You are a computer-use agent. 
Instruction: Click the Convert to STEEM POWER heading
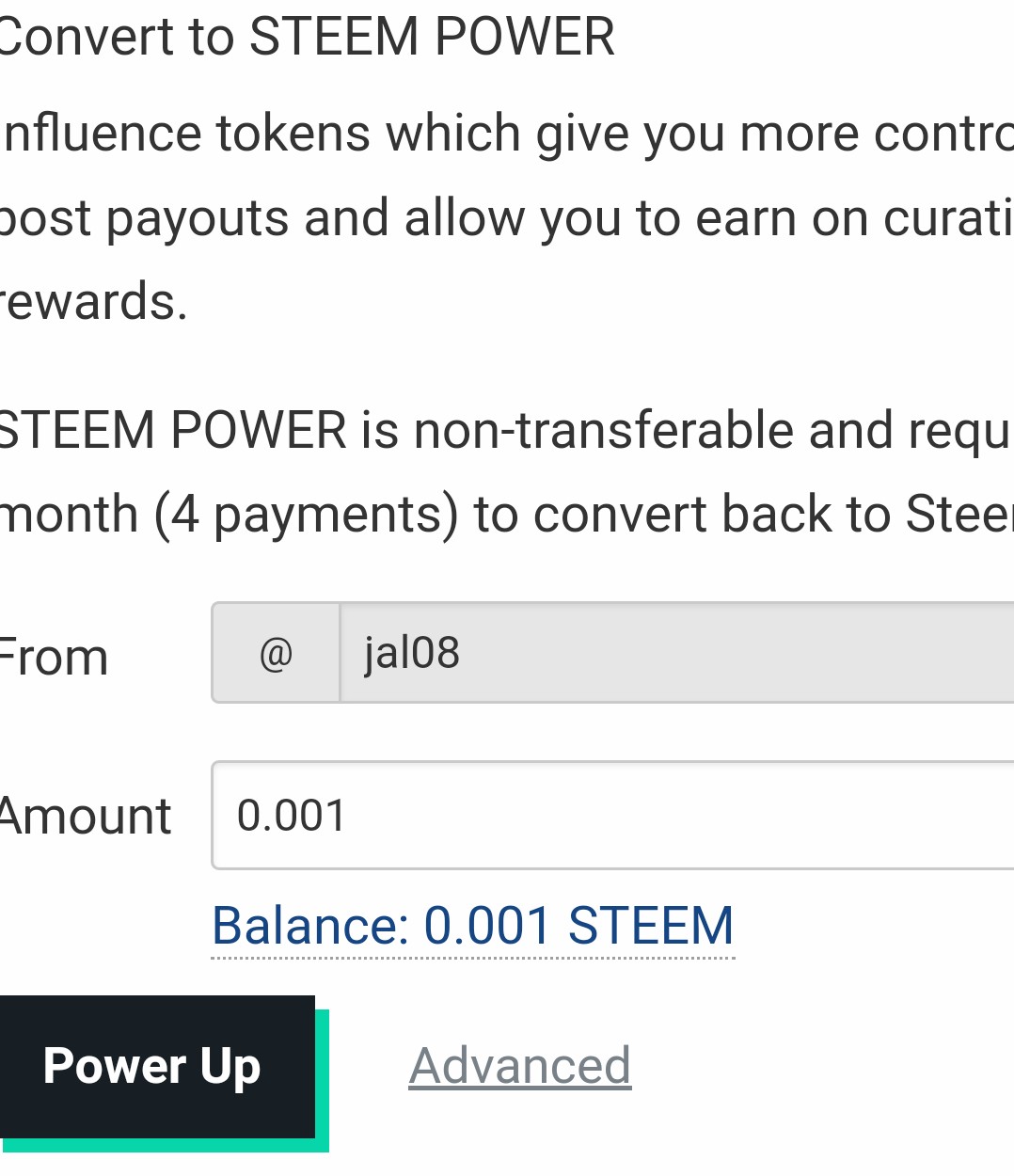[306, 38]
